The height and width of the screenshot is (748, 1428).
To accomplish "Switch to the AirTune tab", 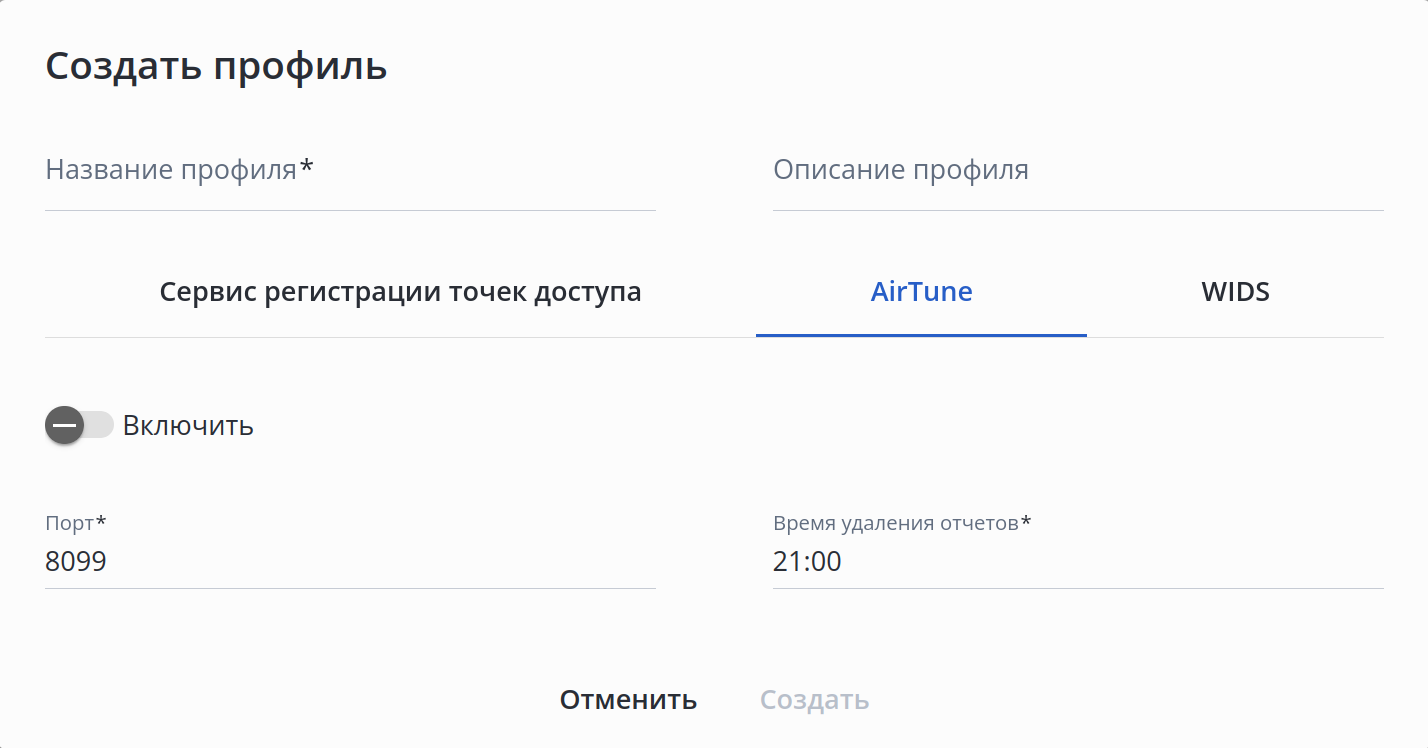I will point(921,292).
